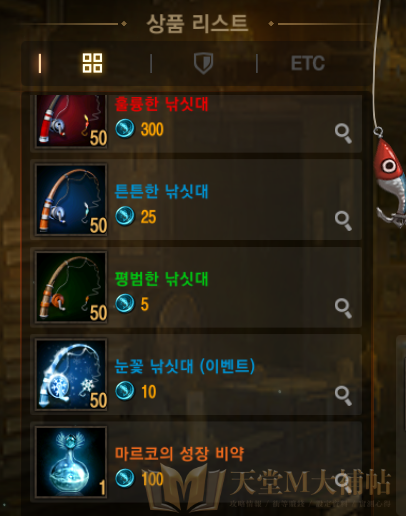Choose the blue growth potion image
406x516 pixels.
[x=71, y=462]
